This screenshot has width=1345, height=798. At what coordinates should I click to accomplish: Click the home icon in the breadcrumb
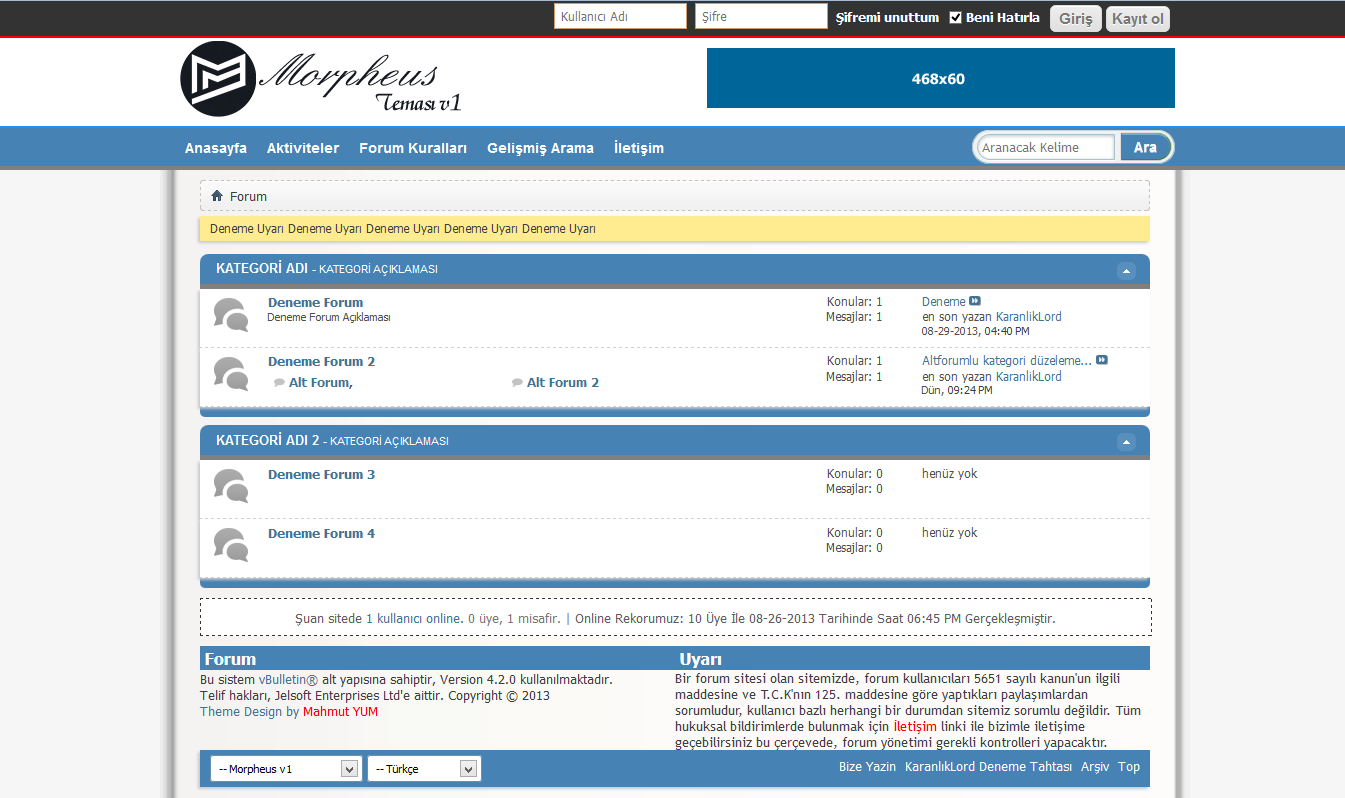tap(217, 196)
